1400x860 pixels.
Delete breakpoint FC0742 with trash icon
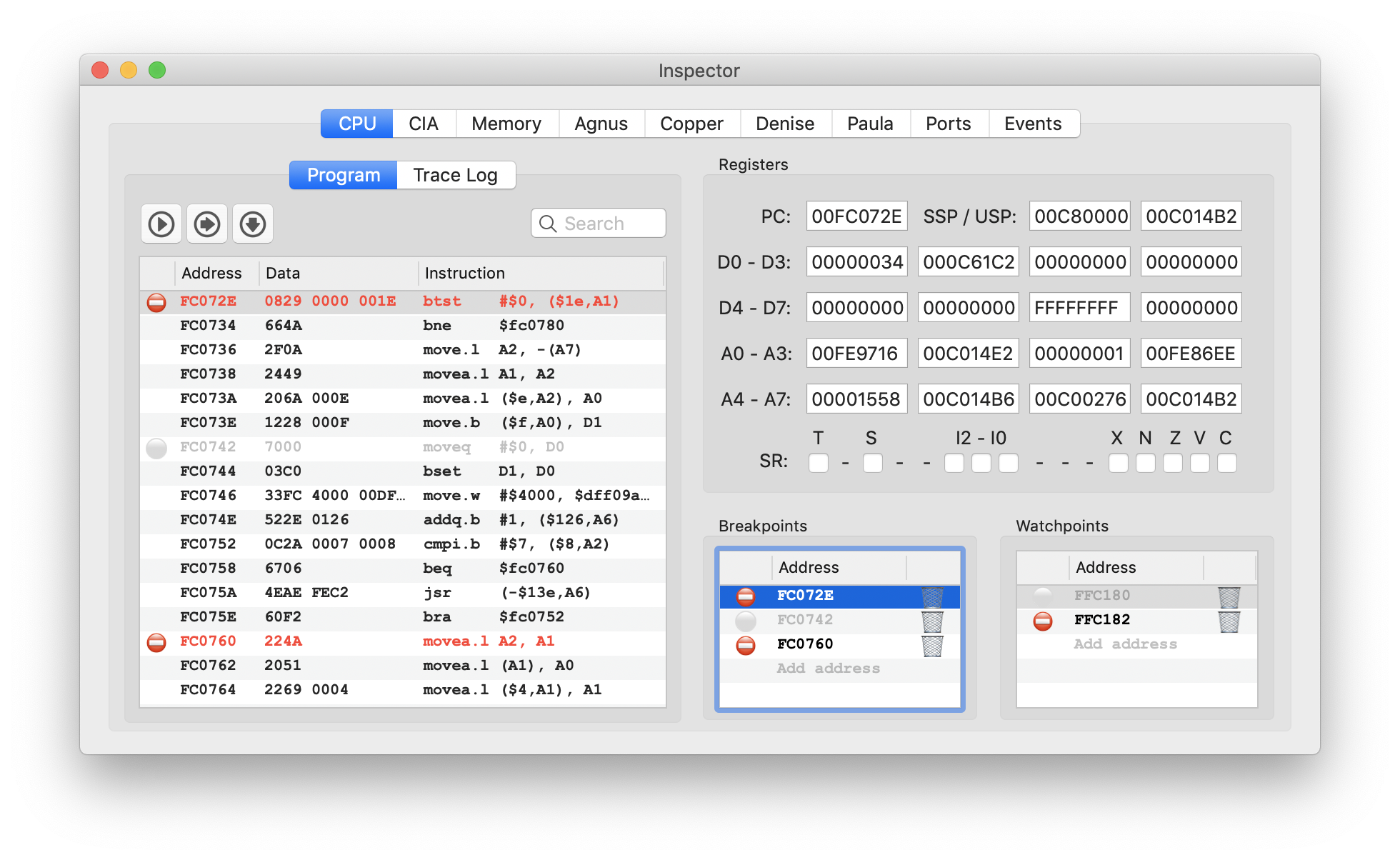(932, 621)
